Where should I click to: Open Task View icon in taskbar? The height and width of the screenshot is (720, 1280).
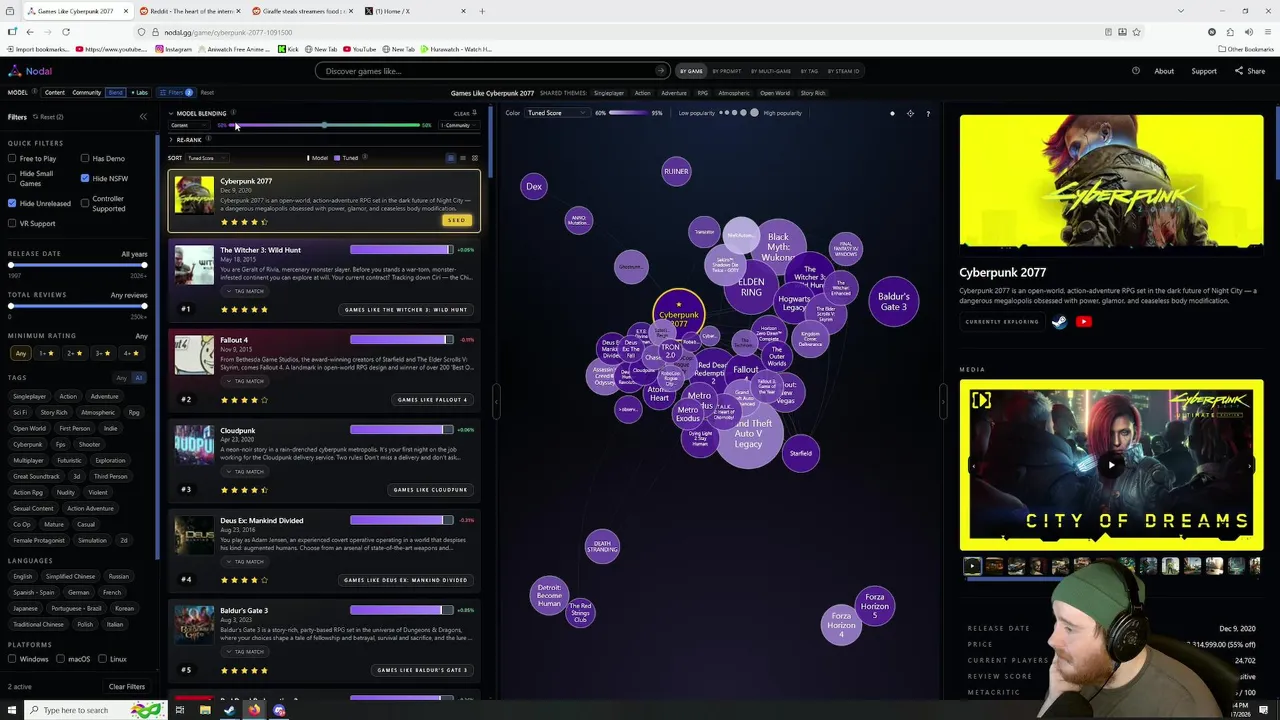coord(180,710)
